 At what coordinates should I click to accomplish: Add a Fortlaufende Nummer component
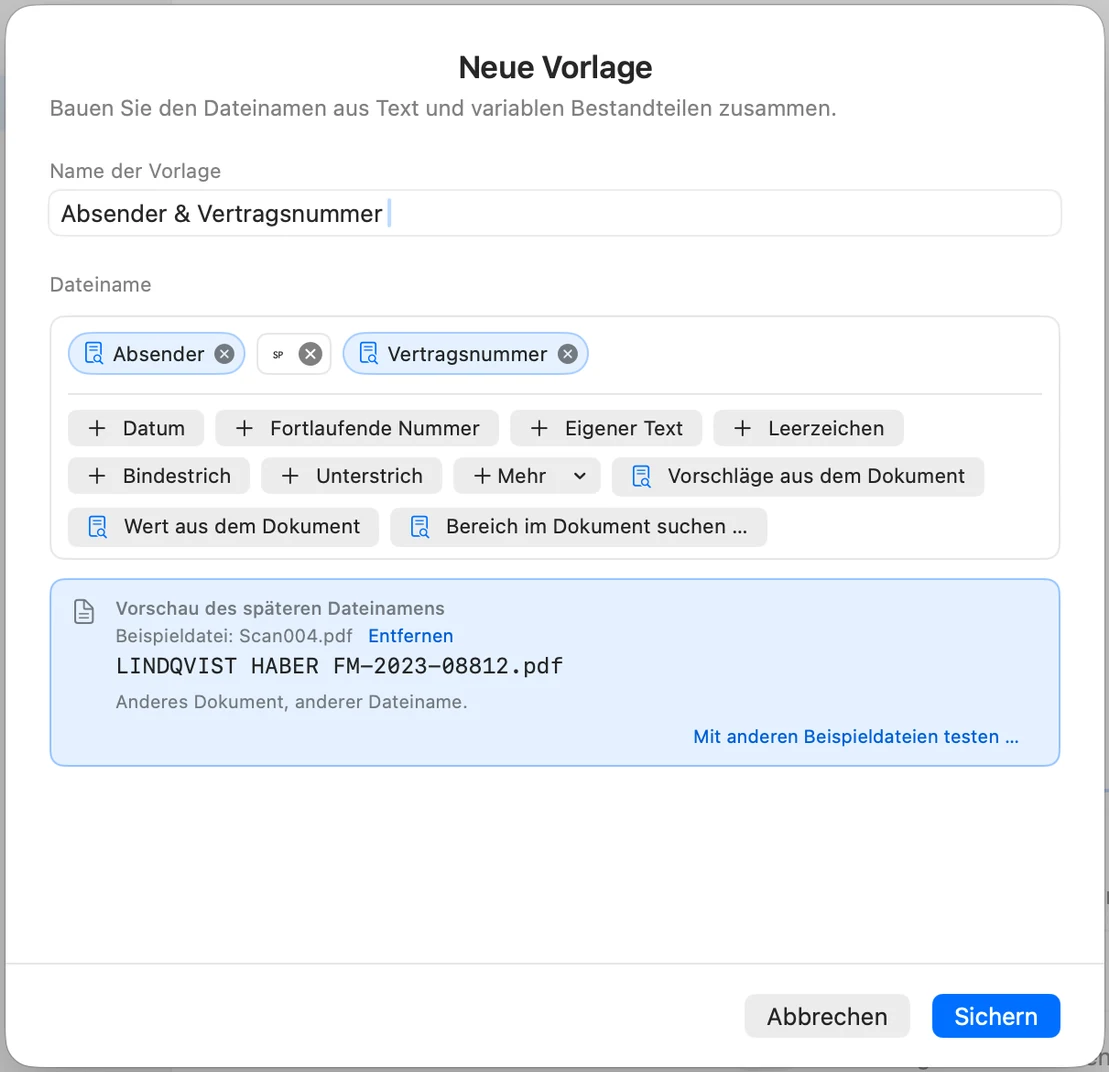click(357, 428)
